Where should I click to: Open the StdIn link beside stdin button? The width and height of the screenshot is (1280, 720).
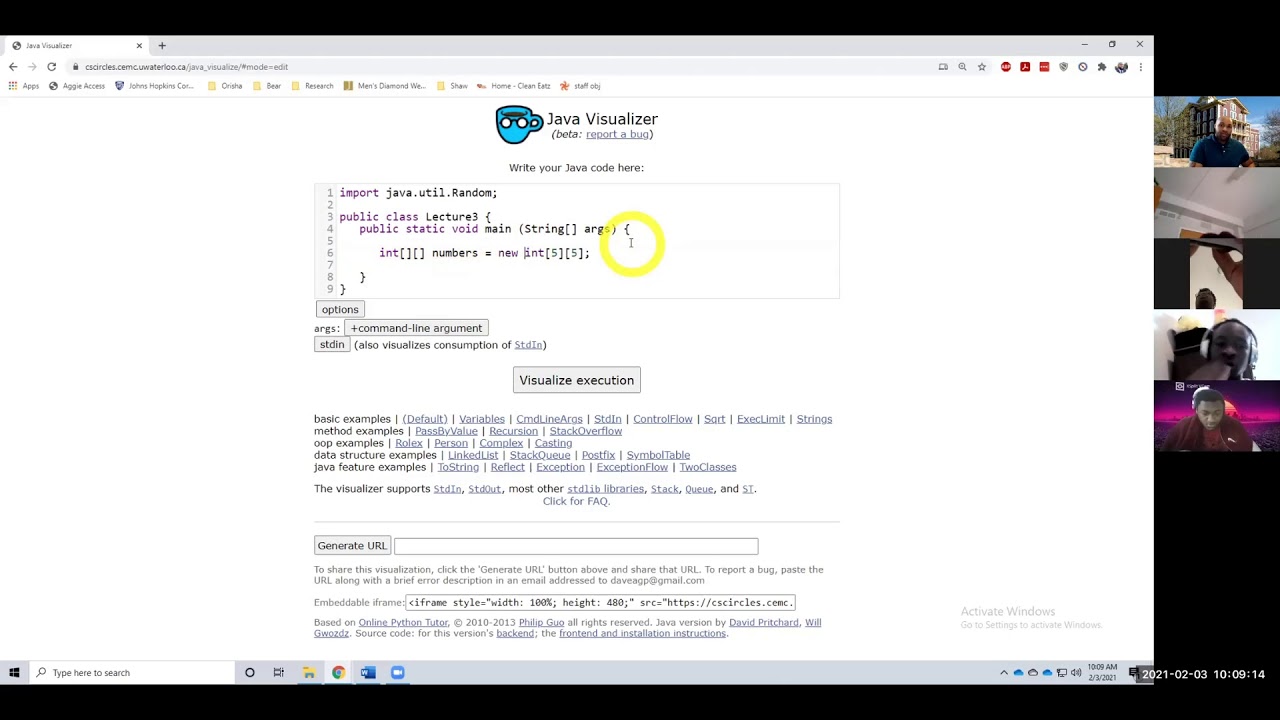(x=528, y=345)
